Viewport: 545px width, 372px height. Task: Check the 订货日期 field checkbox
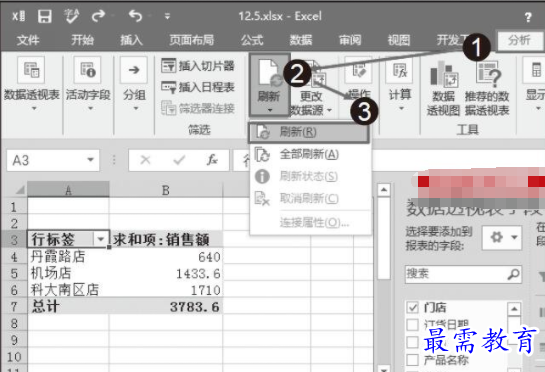[412, 324]
